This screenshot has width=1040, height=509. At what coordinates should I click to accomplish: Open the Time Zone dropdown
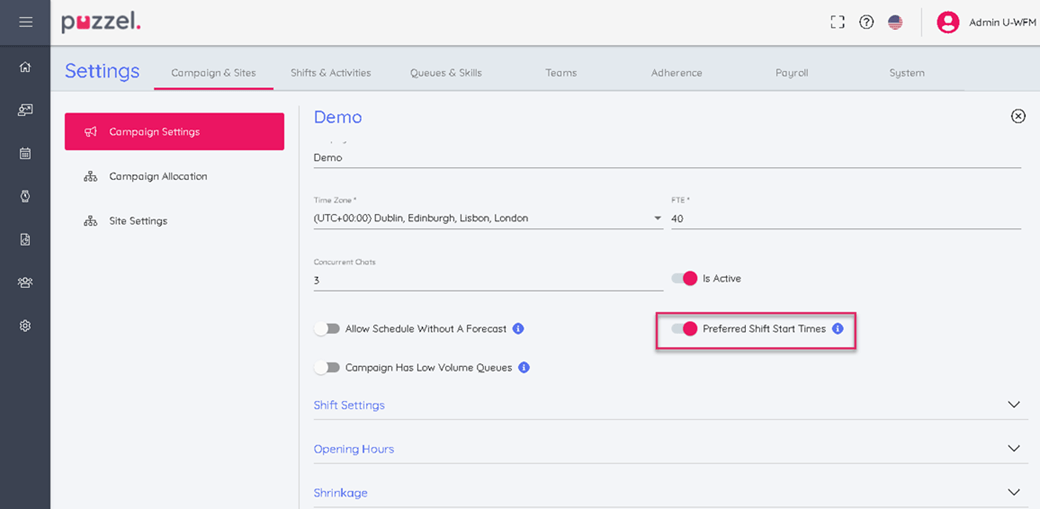tap(658, 218)
